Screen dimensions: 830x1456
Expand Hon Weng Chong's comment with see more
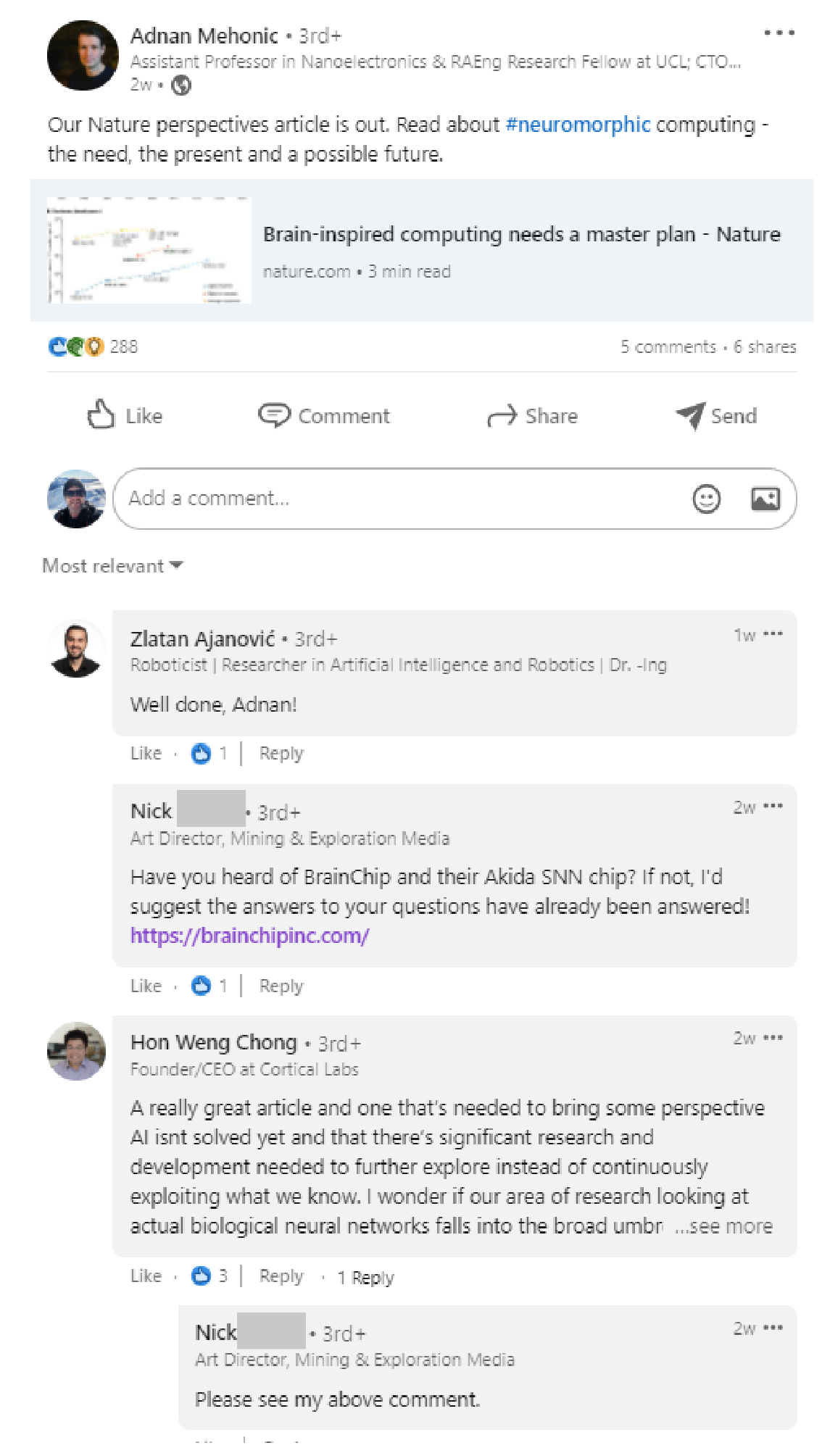[724, 1226]
